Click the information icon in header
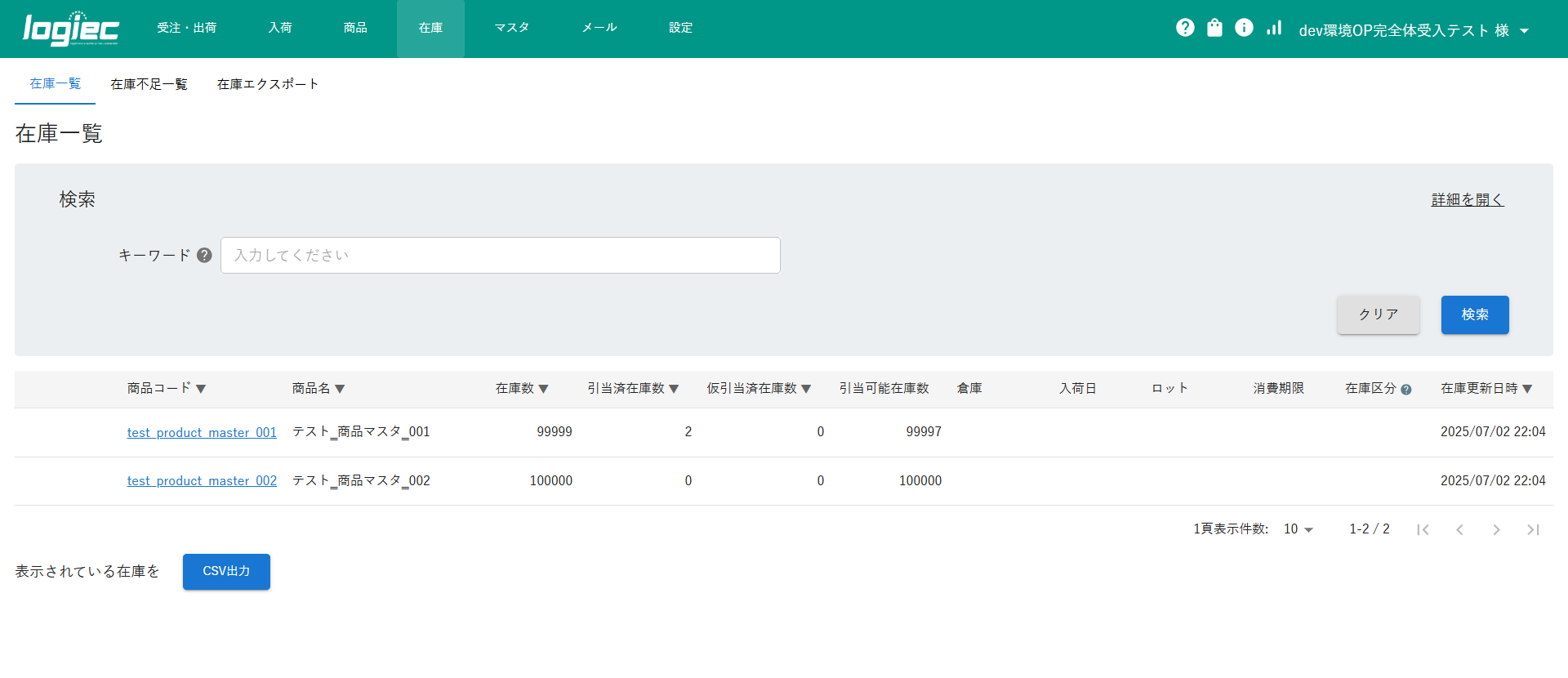Screen dimensions: 1568x678 1244,28
